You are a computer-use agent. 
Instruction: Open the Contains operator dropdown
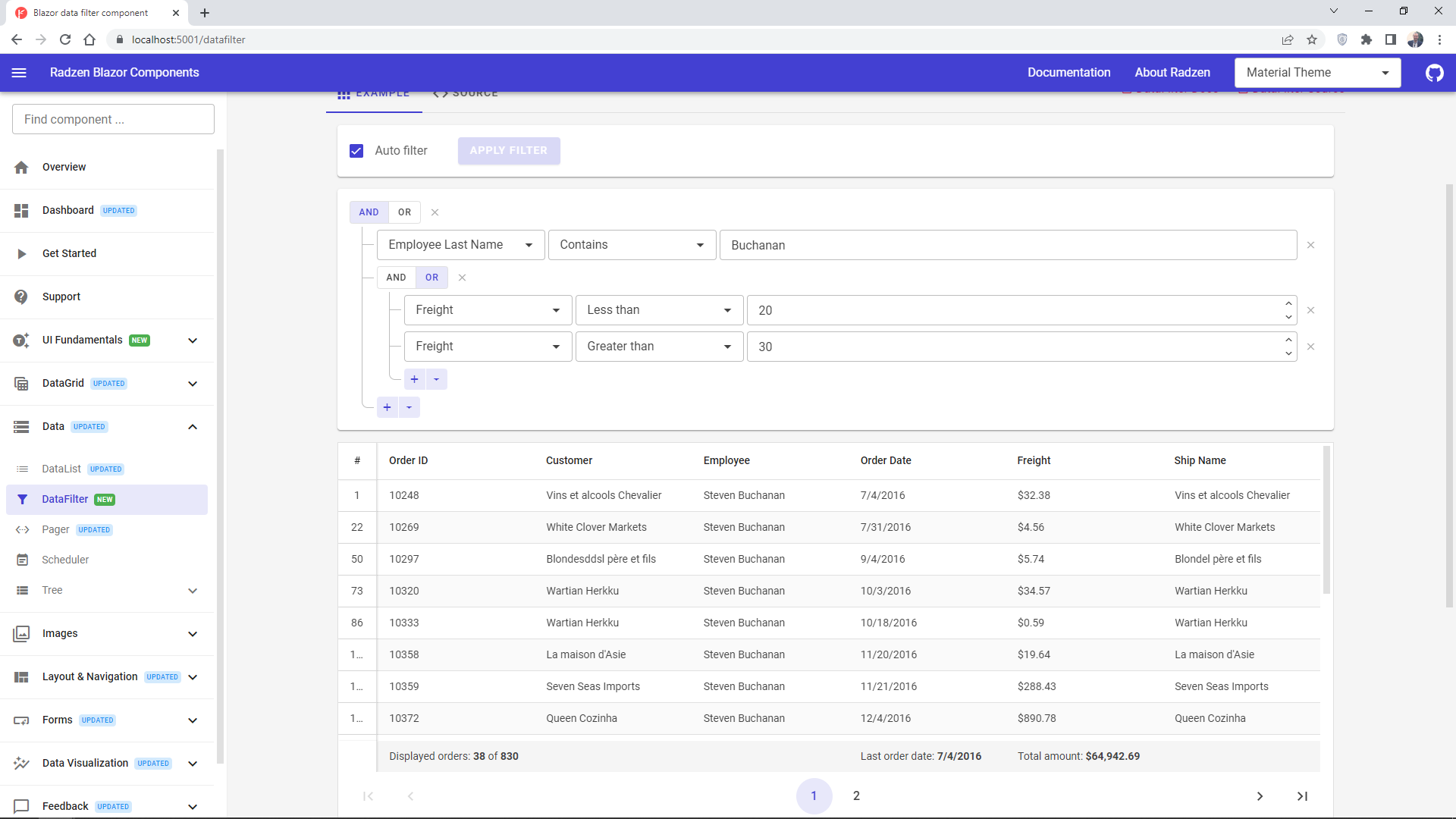[x=632, y=245]
